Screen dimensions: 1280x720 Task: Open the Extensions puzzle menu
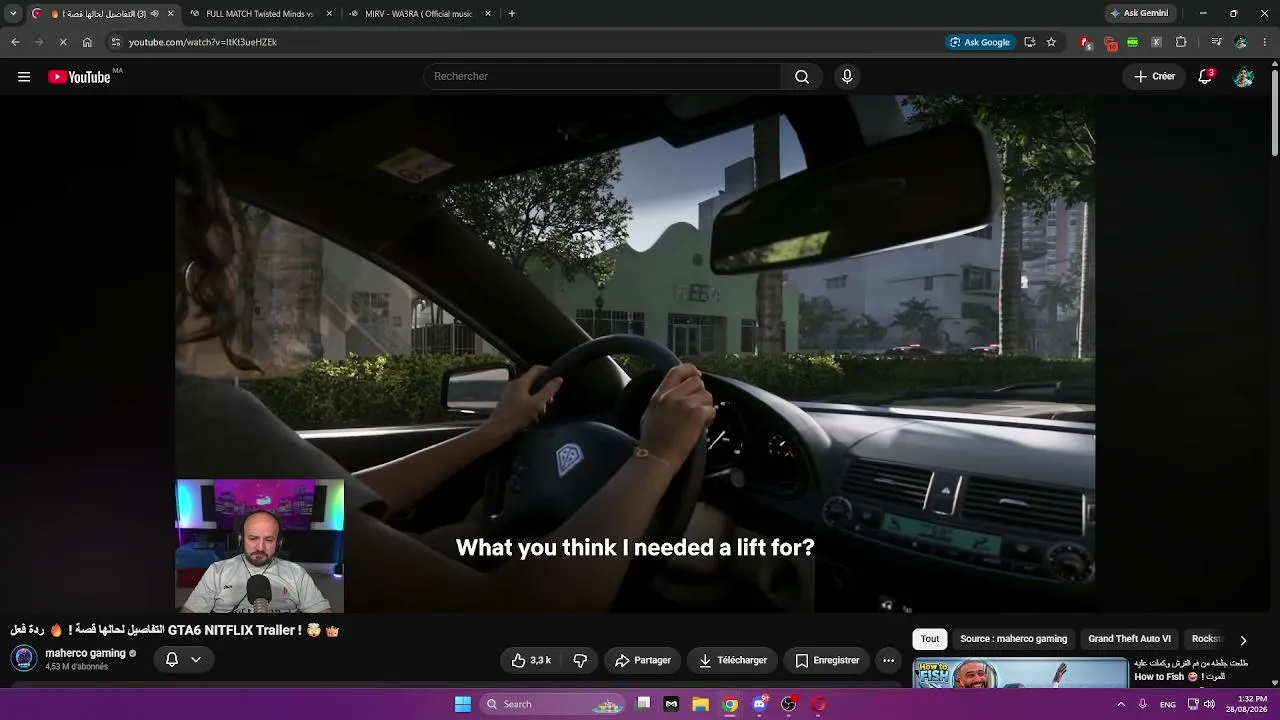pos(1181,42)
